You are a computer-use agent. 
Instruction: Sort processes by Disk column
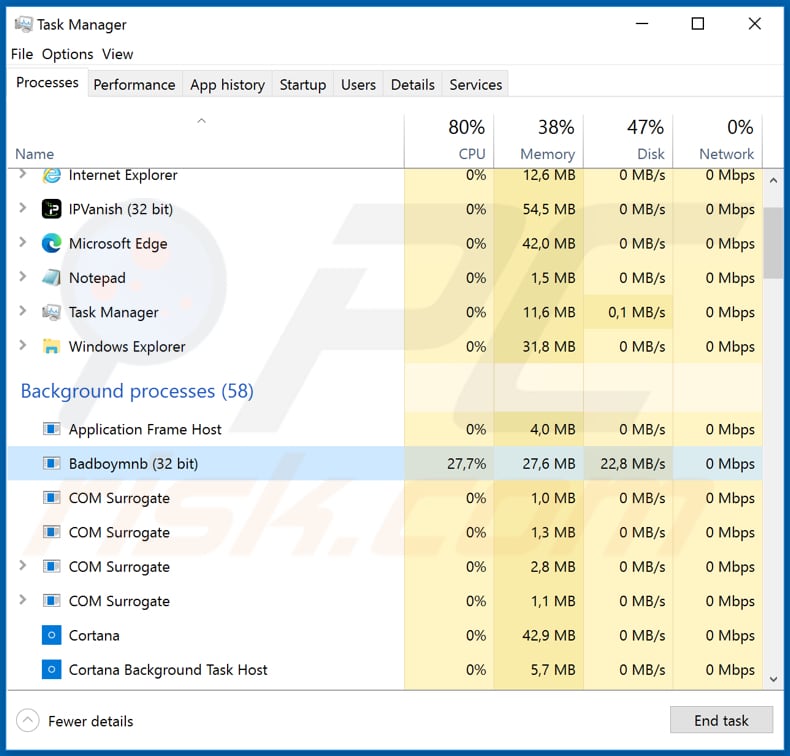pos(628,141)
